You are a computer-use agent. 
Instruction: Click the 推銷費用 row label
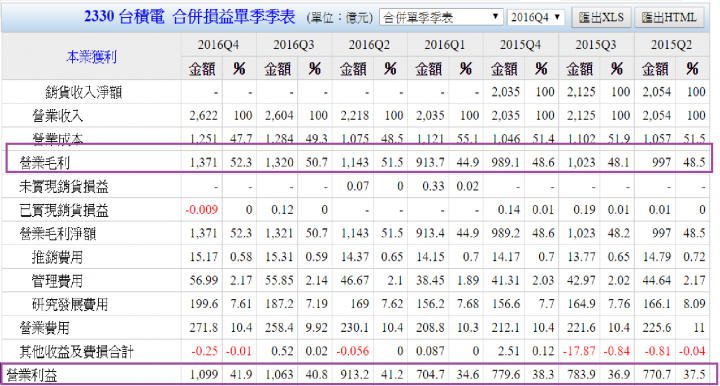click(57, 257)
